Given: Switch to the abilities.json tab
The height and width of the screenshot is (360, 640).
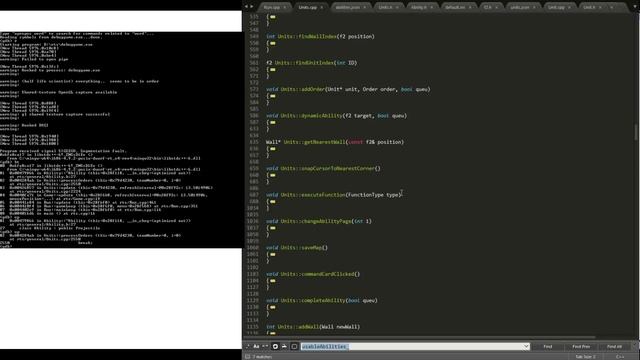Looking at the screenshot, I should click(347, 7).
